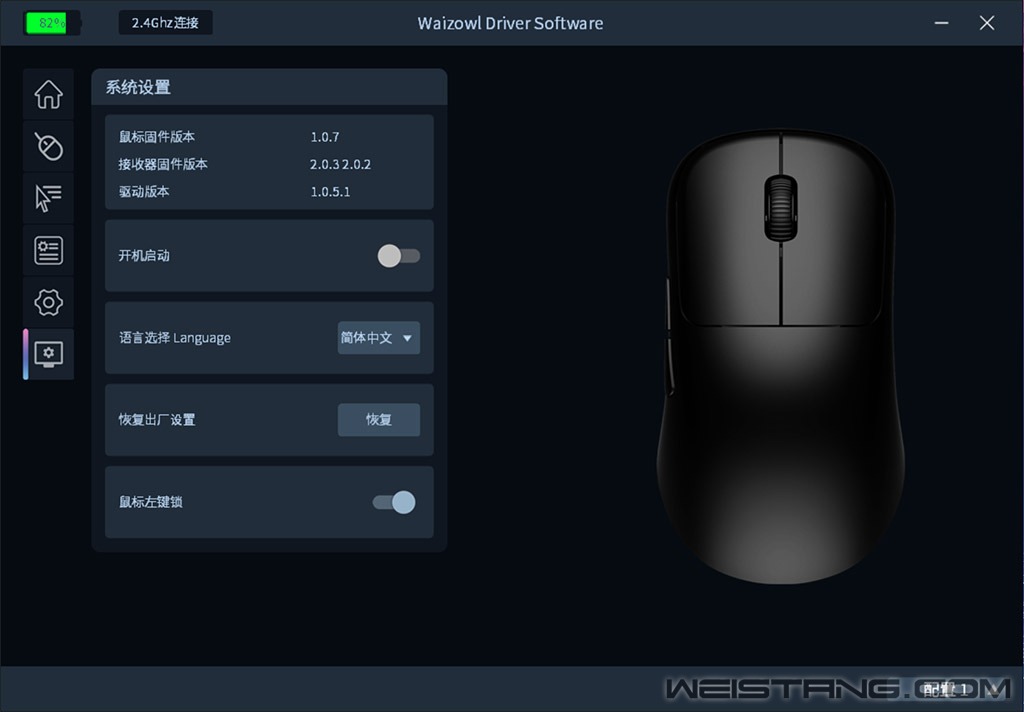Viewport: 1024px width, 712px height.
Task: Click the driver version 1.0.5.1
Action: click(x=330, y=192)
